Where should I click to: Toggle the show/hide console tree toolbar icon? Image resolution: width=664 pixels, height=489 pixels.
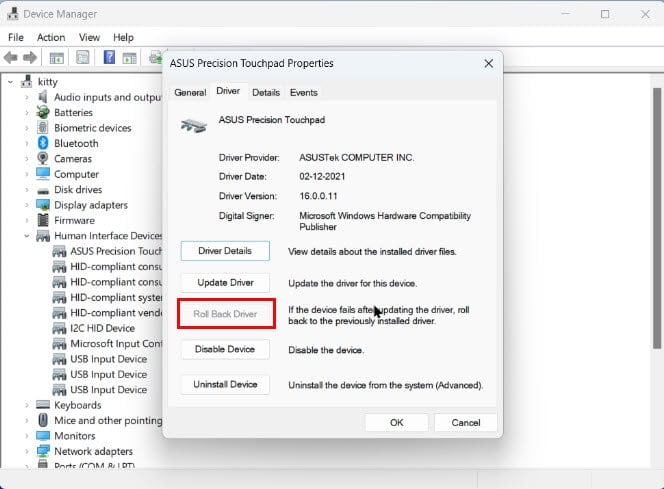pos(57,58)
